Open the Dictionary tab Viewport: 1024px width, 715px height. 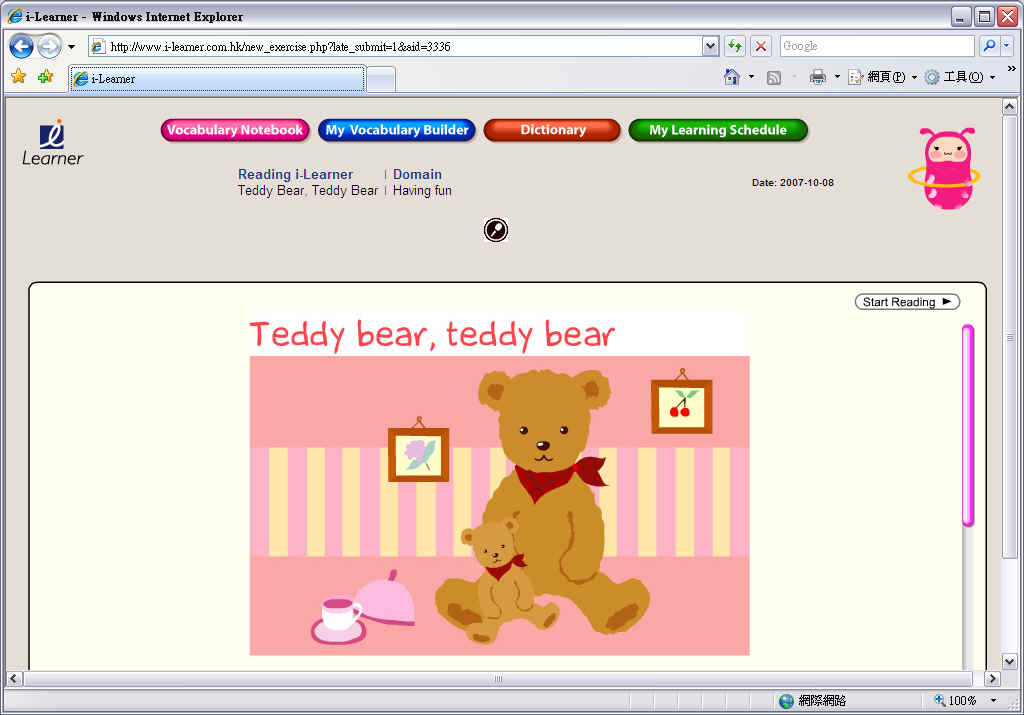click(x=552, y=130)
